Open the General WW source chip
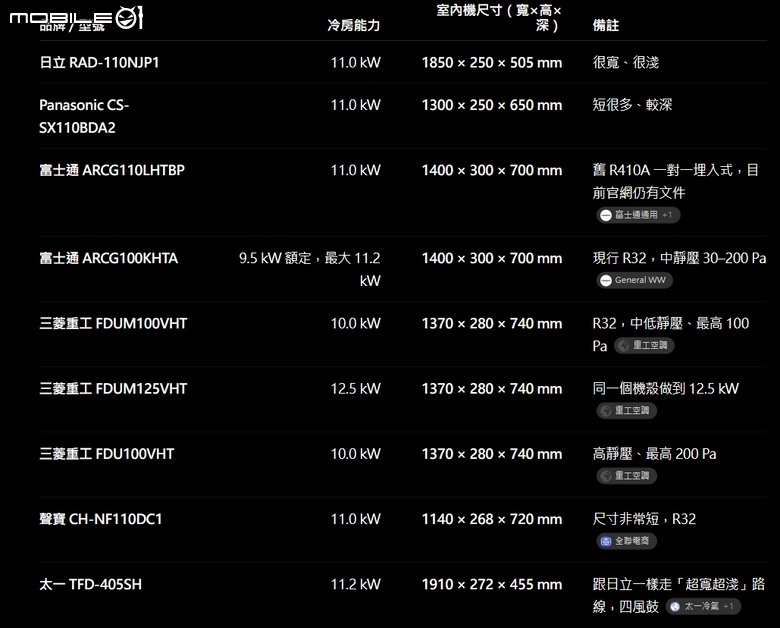Image resolution: width=780 pixels, height=628 pixels. tap(635, 280)
